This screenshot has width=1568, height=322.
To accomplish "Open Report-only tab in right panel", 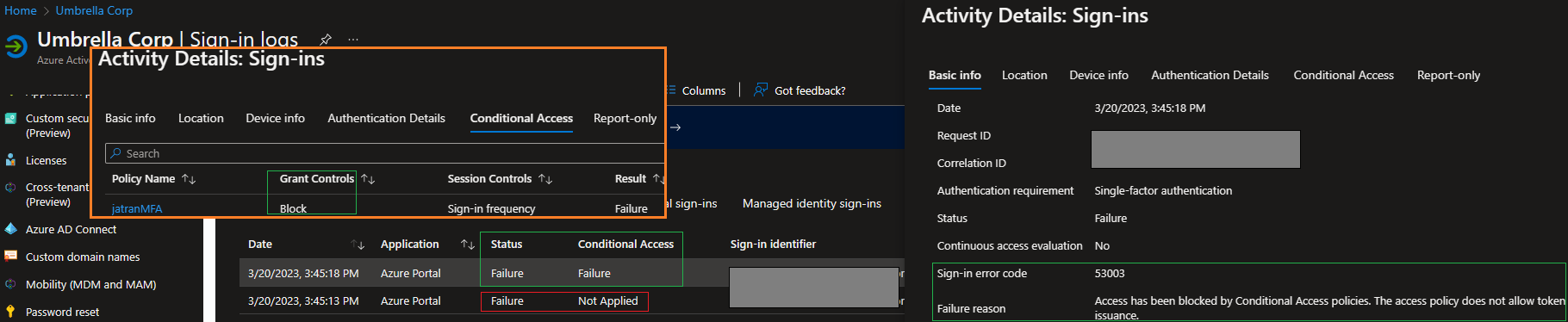I will (x=1448, y=75).
